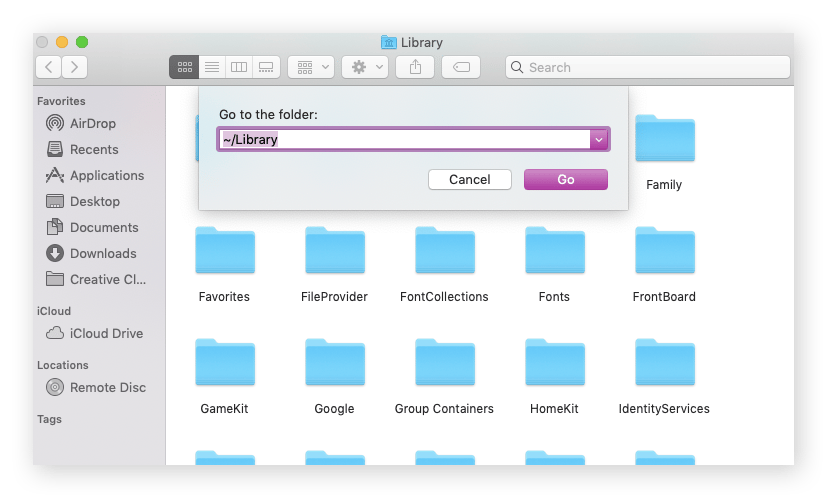Viewport: 827px width, 498px height.
Task: Select the Google folder
Action: tap(334, 377)
